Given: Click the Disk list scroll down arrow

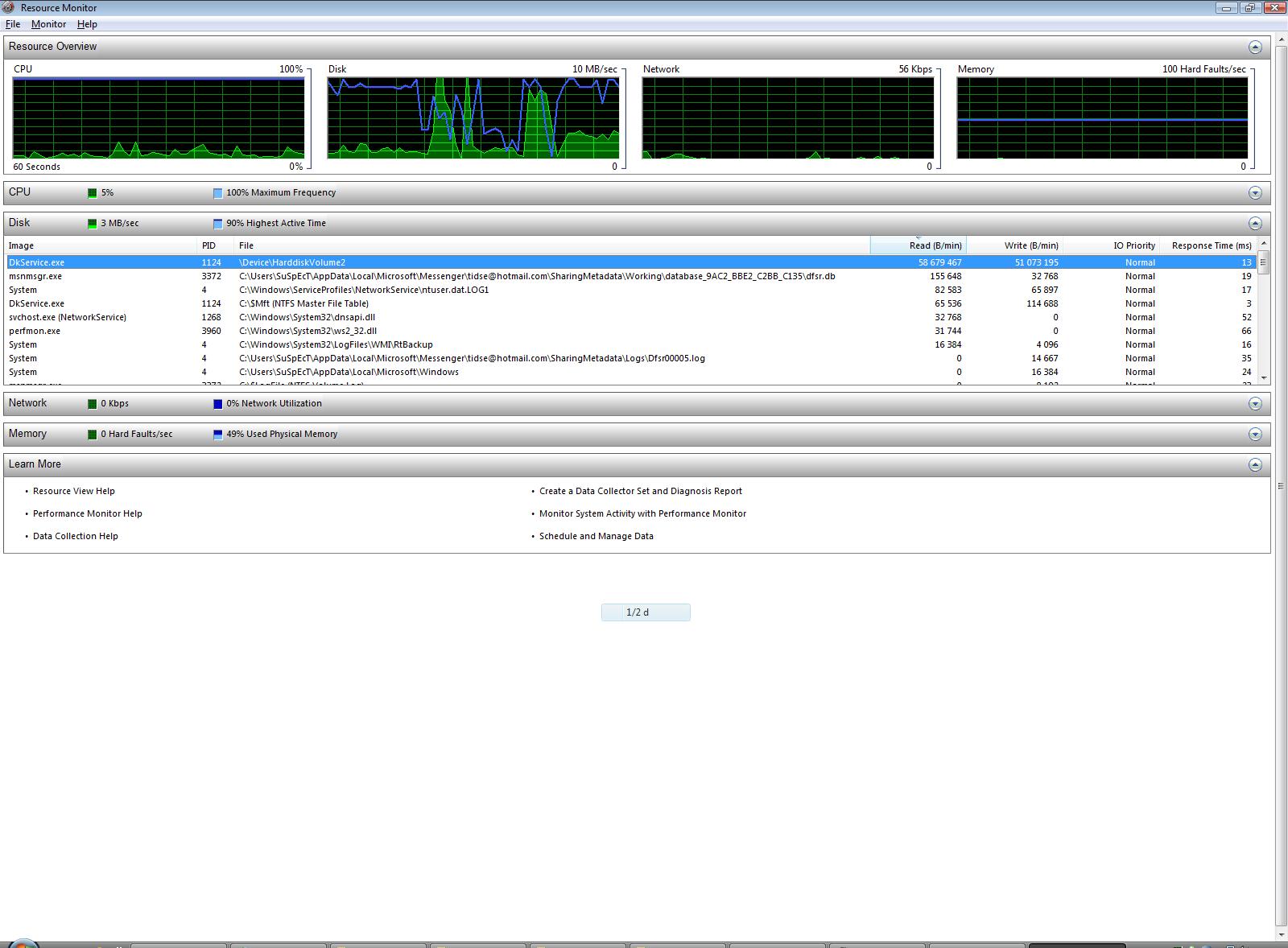Looking at the screenshot, I should click(x=1263, y=378).
